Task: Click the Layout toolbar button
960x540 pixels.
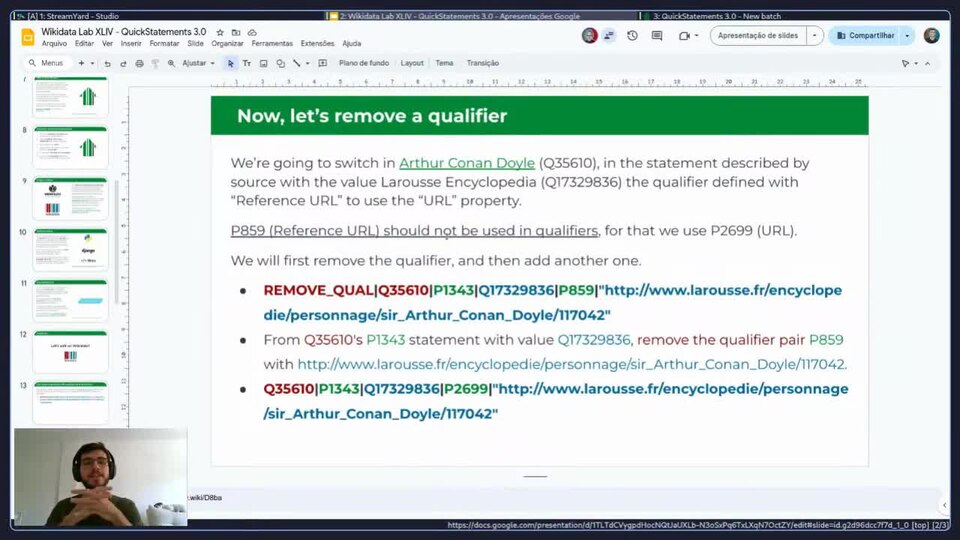Action: 412,63
